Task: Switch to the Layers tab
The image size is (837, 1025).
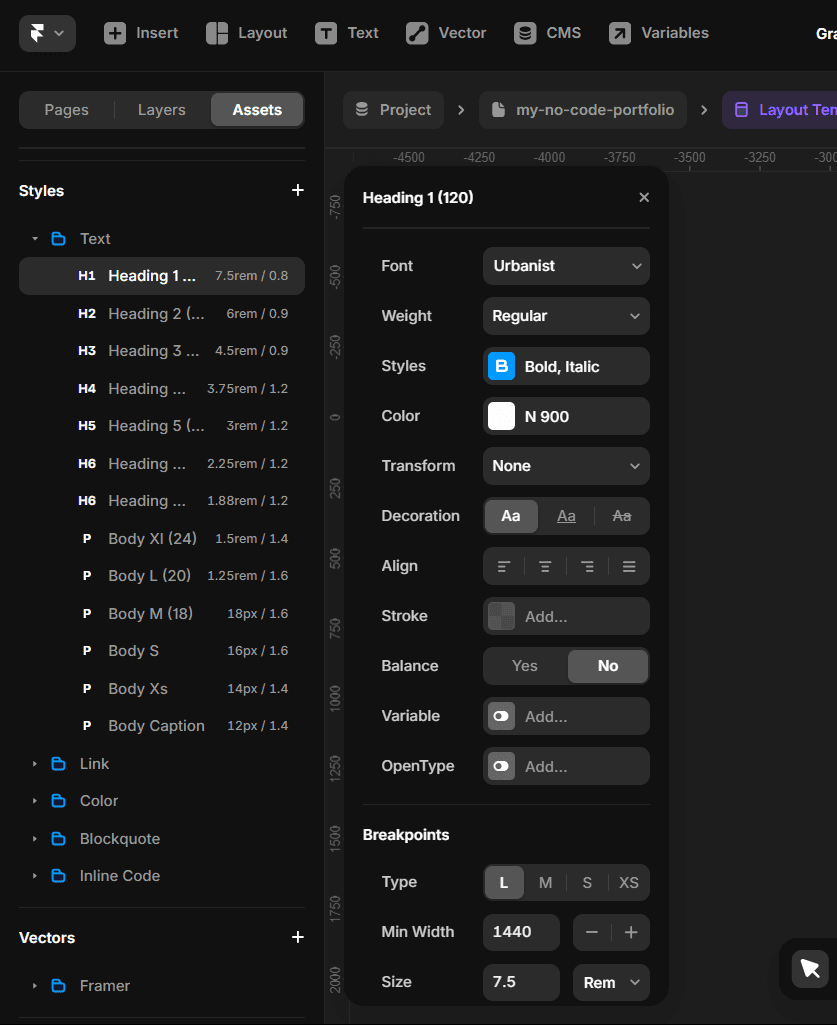Action: click(162, 110)
